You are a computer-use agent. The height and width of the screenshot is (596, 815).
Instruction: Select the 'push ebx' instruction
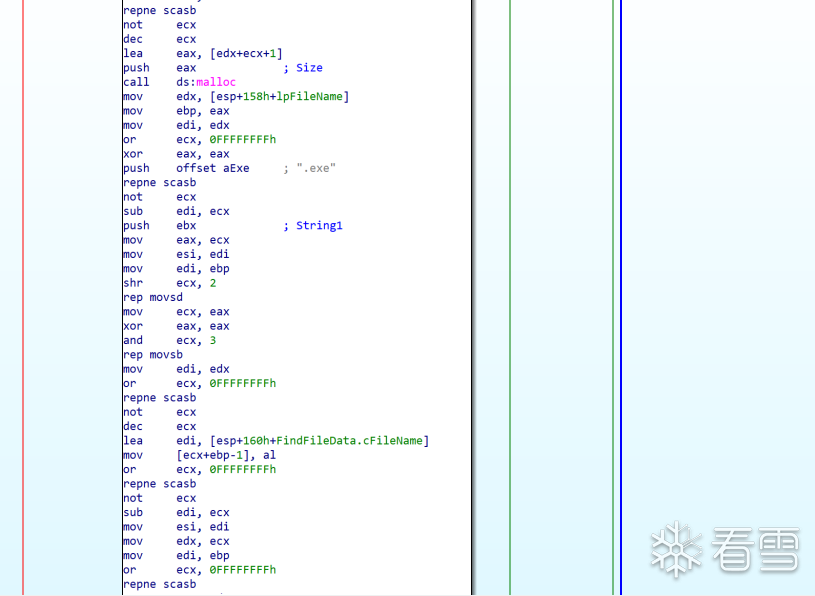point(160,226)
